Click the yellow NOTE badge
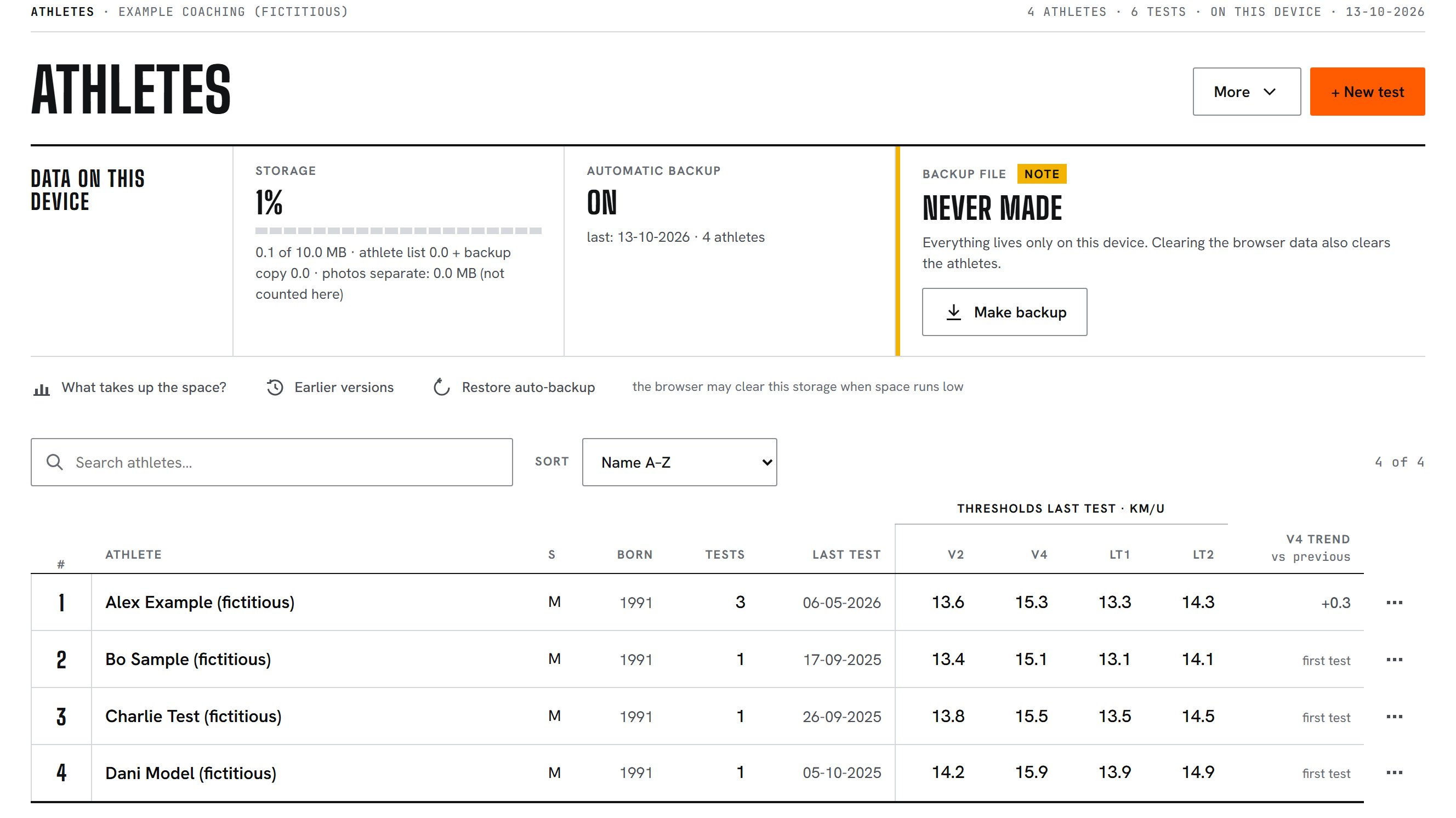Viewport: 1456px width, 818px height. [1042, 174]
